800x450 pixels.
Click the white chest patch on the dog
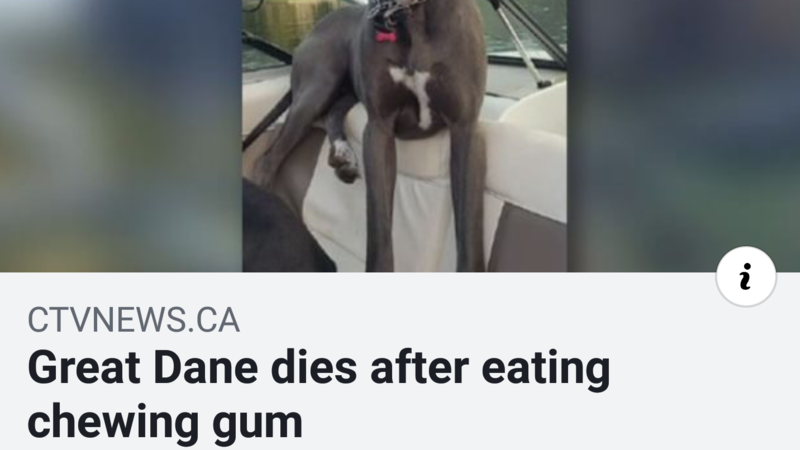(416, 94)
